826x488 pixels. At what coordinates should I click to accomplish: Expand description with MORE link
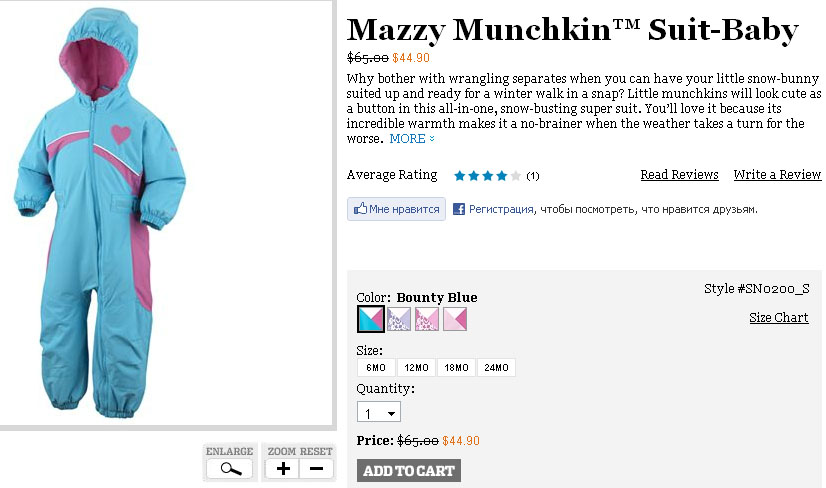(x=412, y=139)
